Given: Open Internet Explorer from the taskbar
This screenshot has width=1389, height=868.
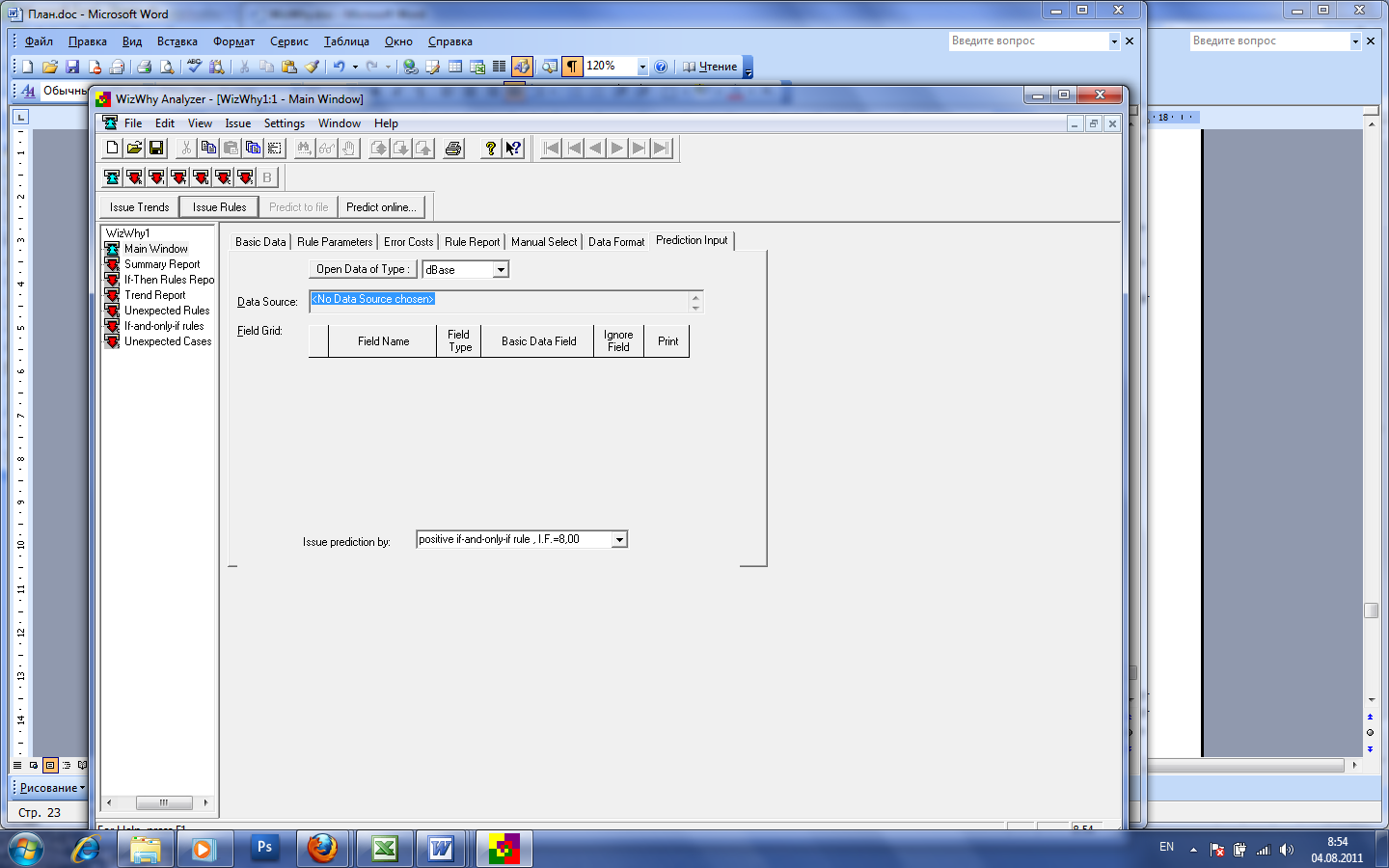Looking at the screenshot, I should pyautogui.click(x=86, y=849).
